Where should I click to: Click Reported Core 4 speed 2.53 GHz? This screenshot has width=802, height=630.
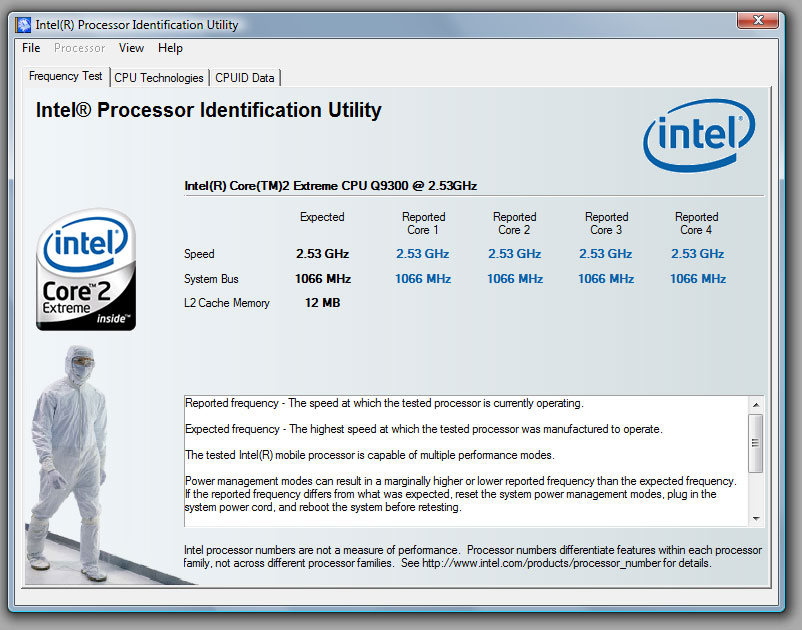click(698, 254)
